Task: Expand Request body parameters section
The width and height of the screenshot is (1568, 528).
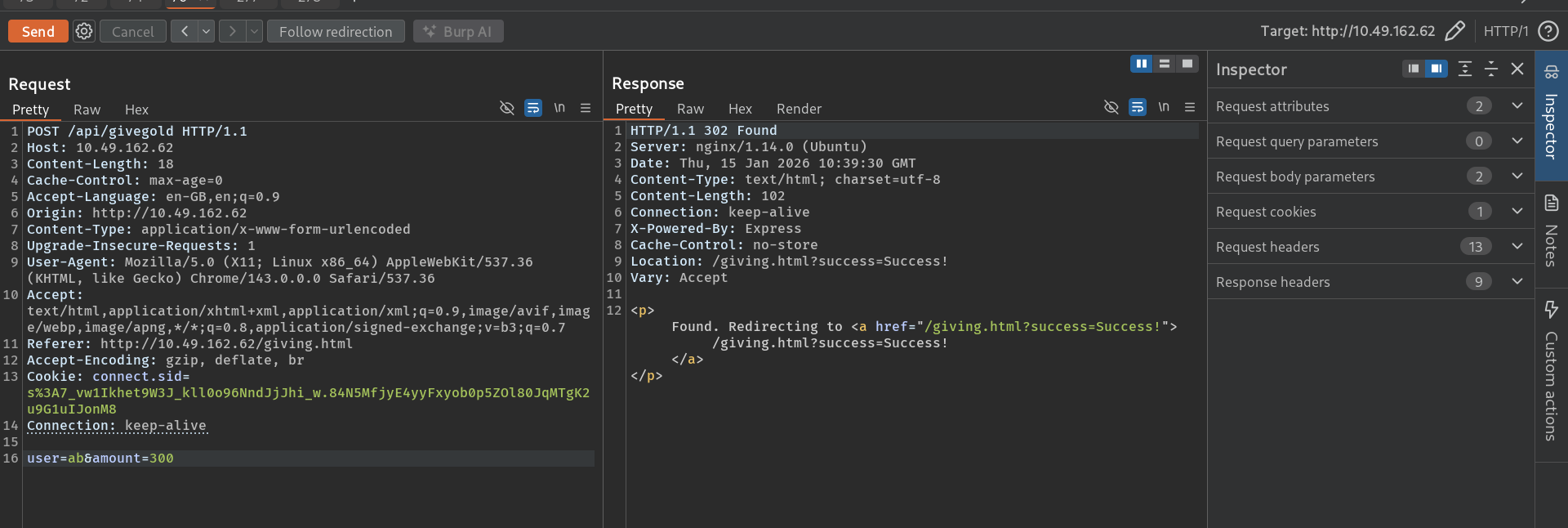Action: click(1517, 177)
